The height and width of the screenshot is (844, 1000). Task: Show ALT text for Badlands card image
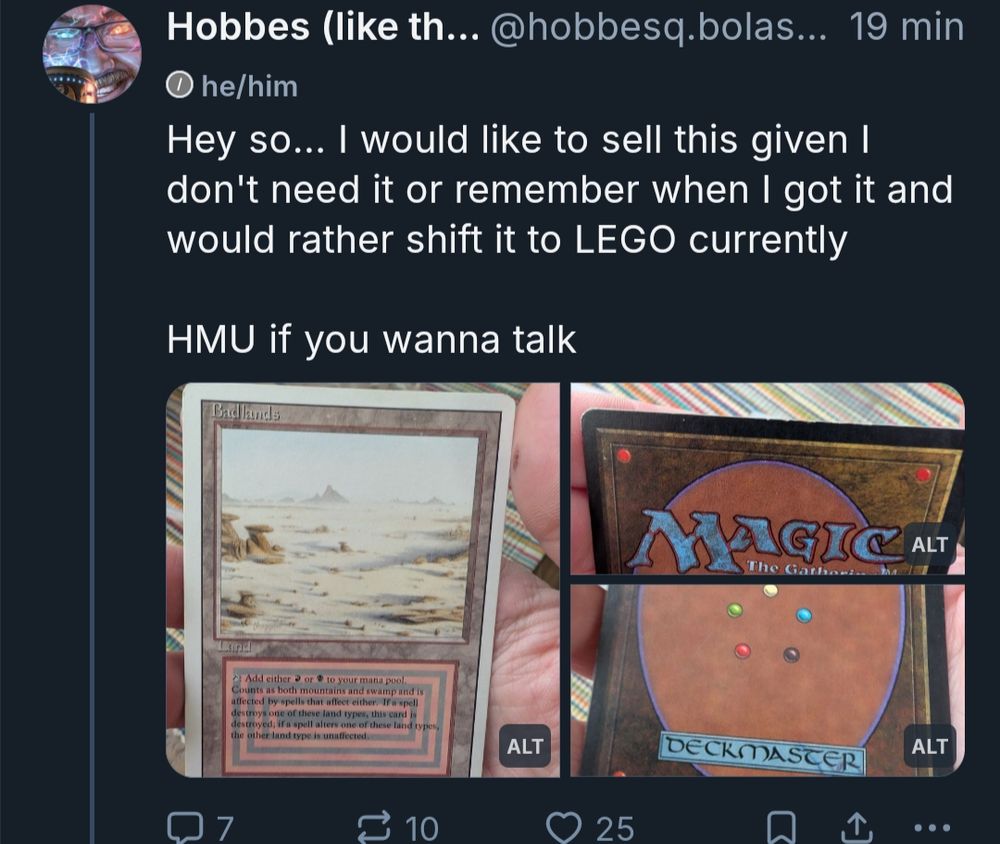[524, 746]
